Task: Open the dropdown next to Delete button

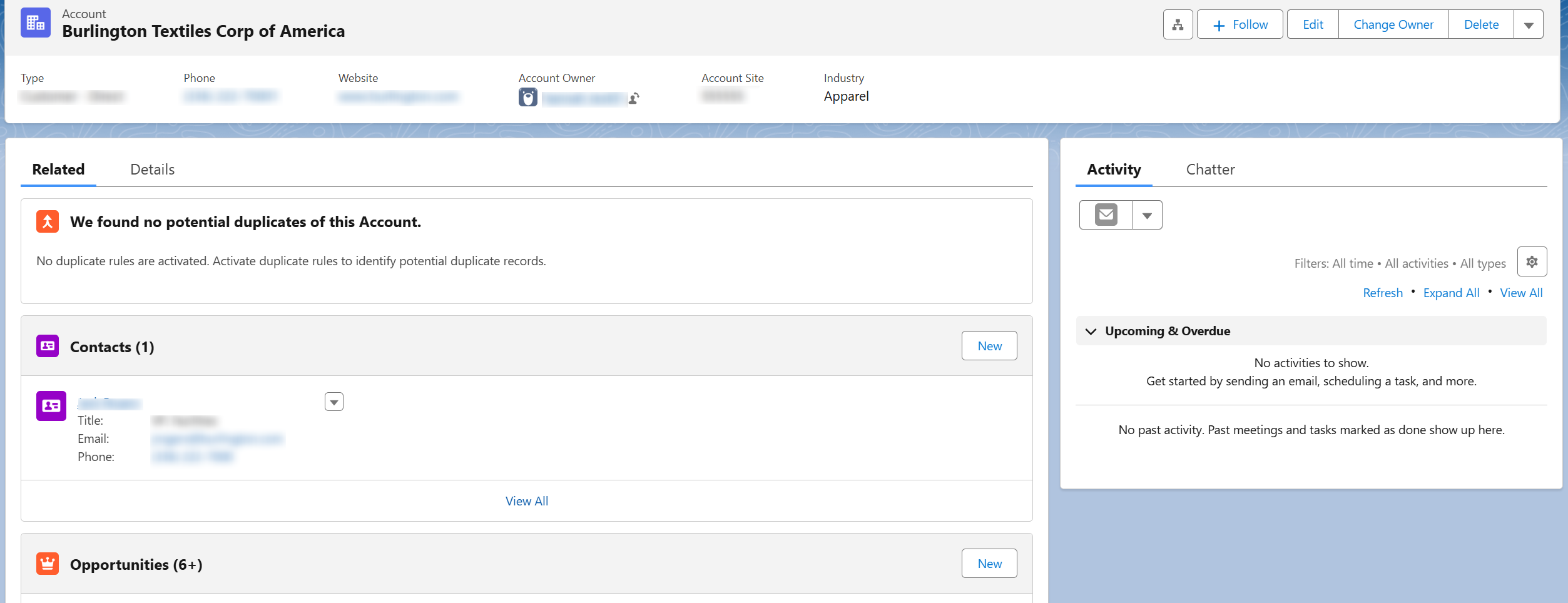Action: tap(1529, 24)
